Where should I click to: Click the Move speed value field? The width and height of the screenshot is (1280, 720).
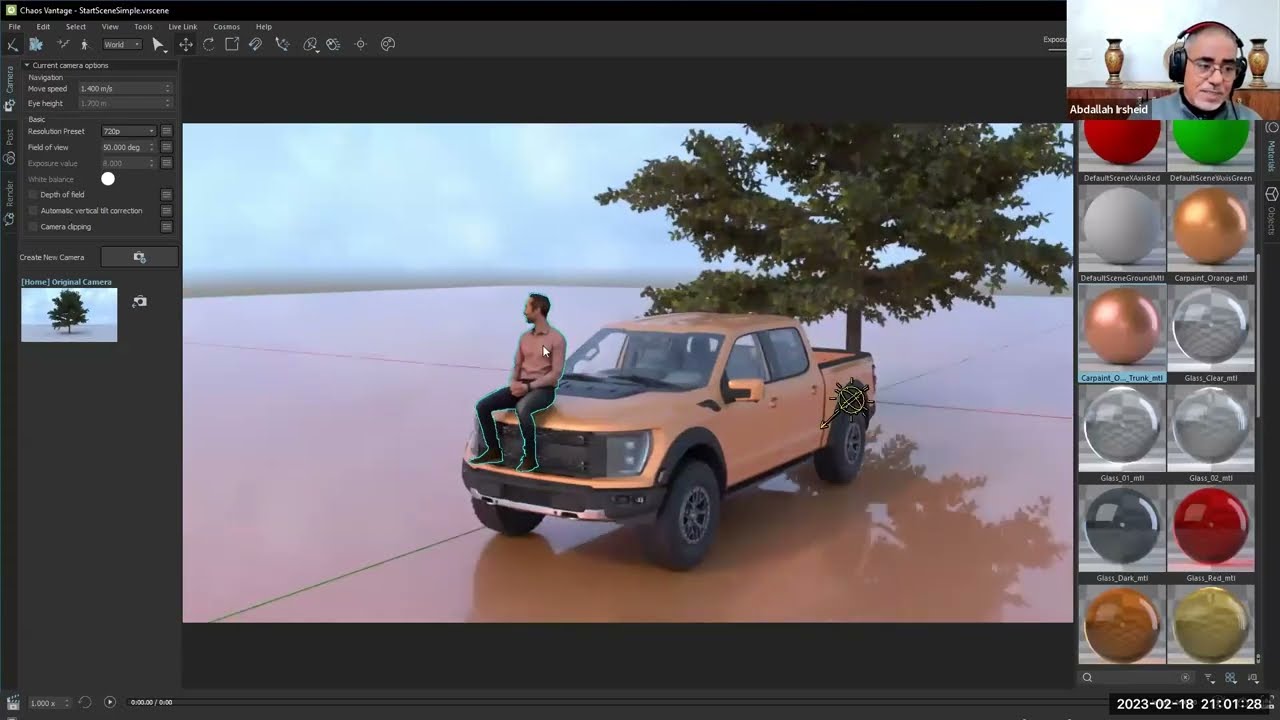[120, 88]
